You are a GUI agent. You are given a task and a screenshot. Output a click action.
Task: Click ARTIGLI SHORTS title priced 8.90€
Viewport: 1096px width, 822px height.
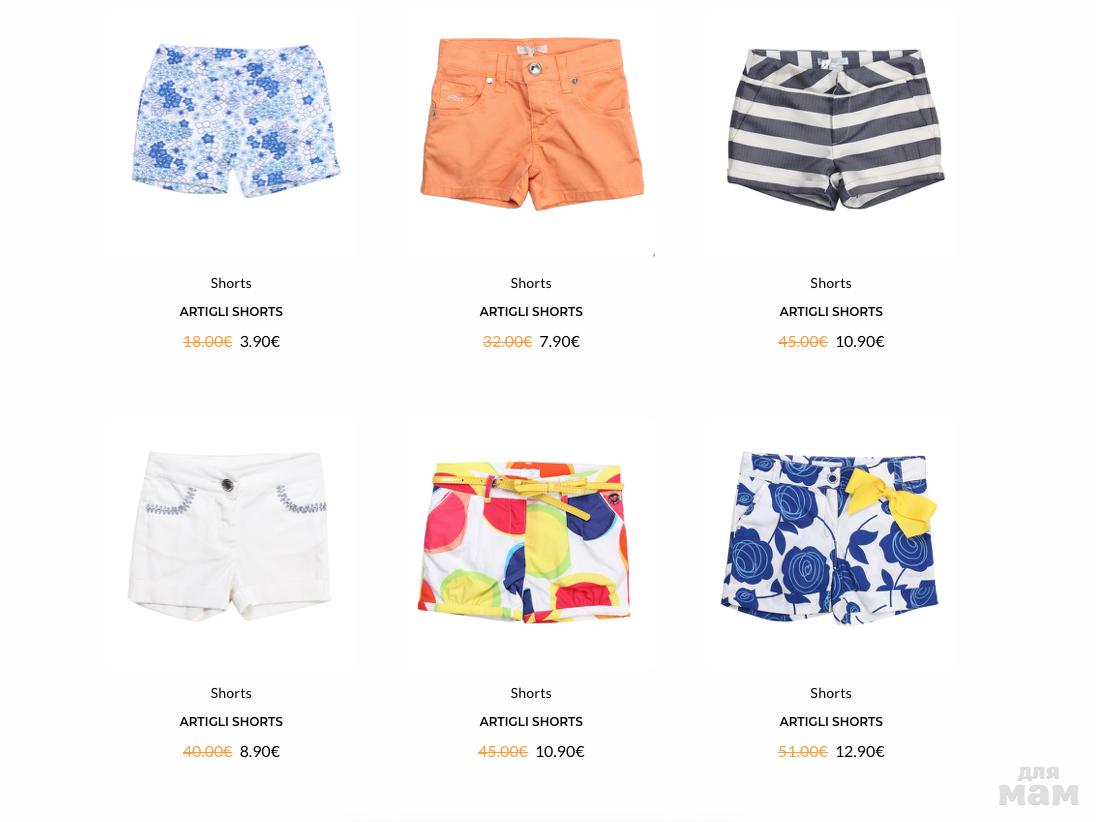click(x=231, y=721)
